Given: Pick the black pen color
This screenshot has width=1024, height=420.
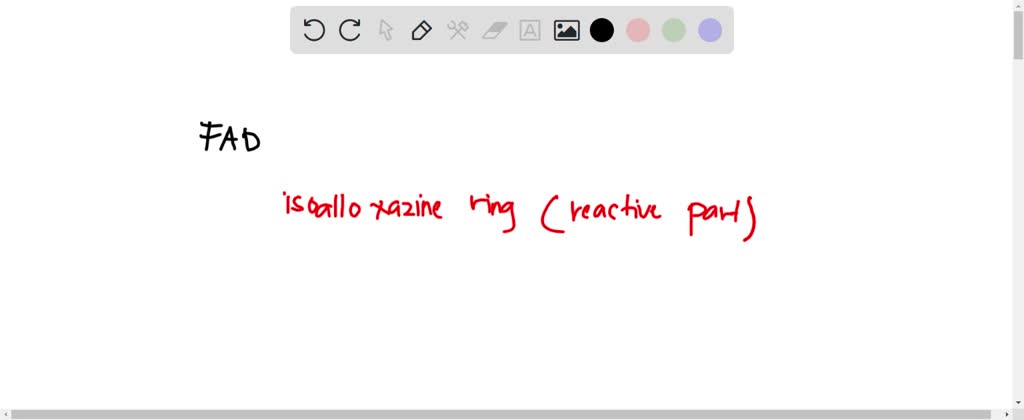Looking at the screenshot, I should (602, 30).
